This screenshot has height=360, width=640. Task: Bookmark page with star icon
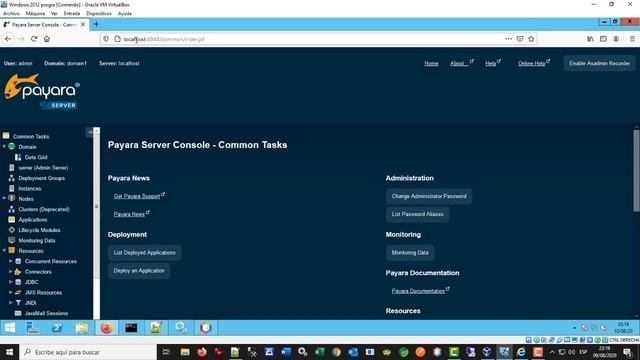tap(531, 39)
